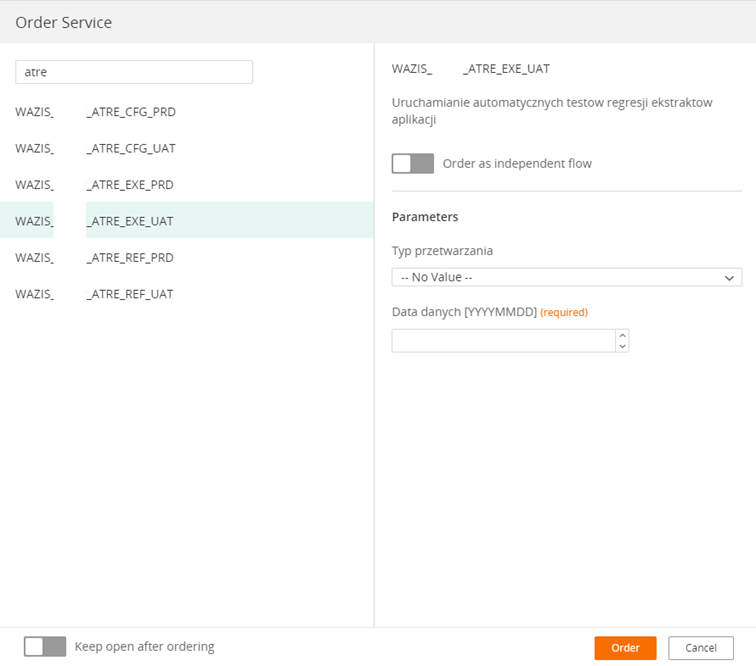Click the Data danych YYYYMMDD input field

pos(503,341)
